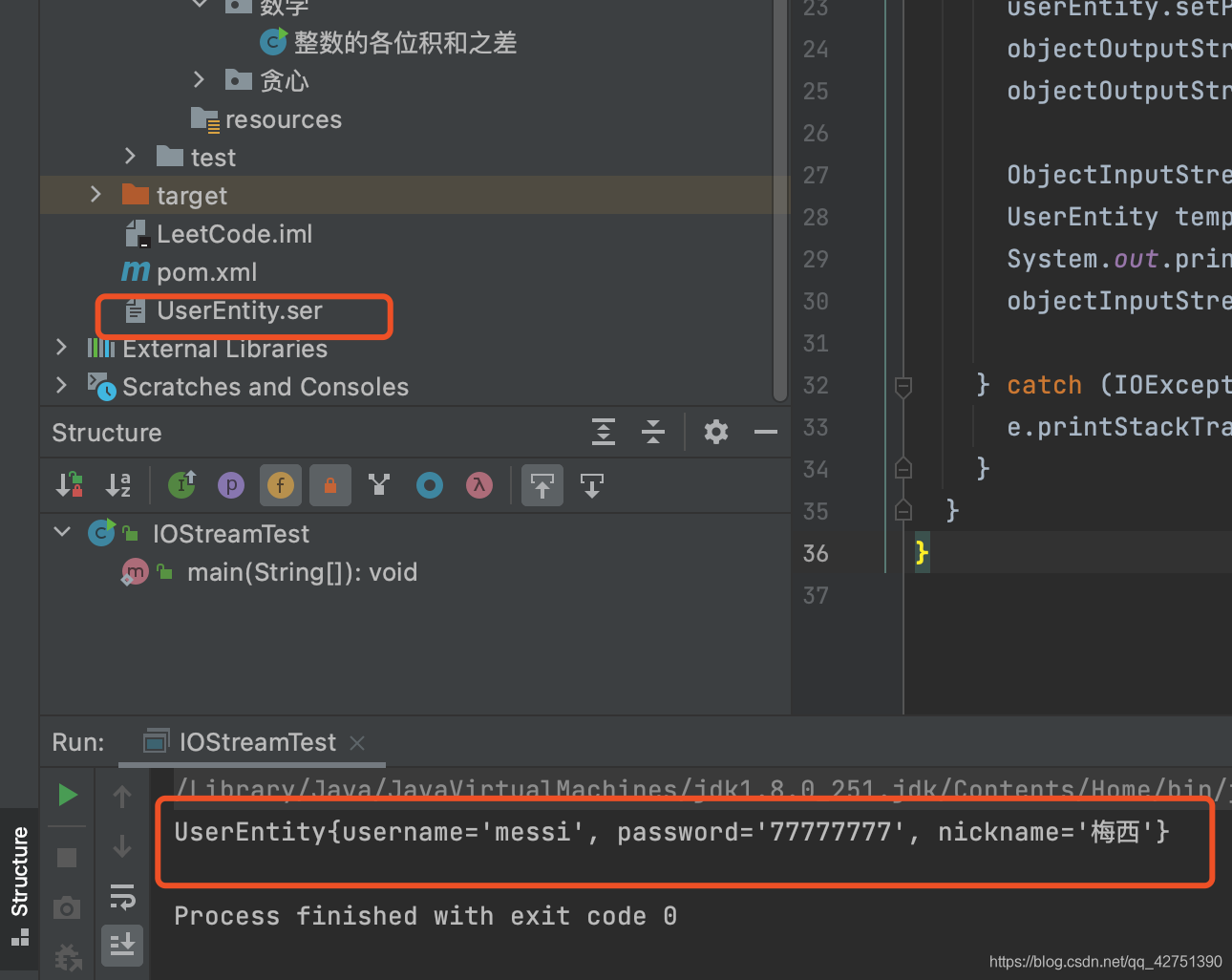1232x980 pixels.
Task: Click 'Process finished with exit code 0'
Action: (425, 916)
